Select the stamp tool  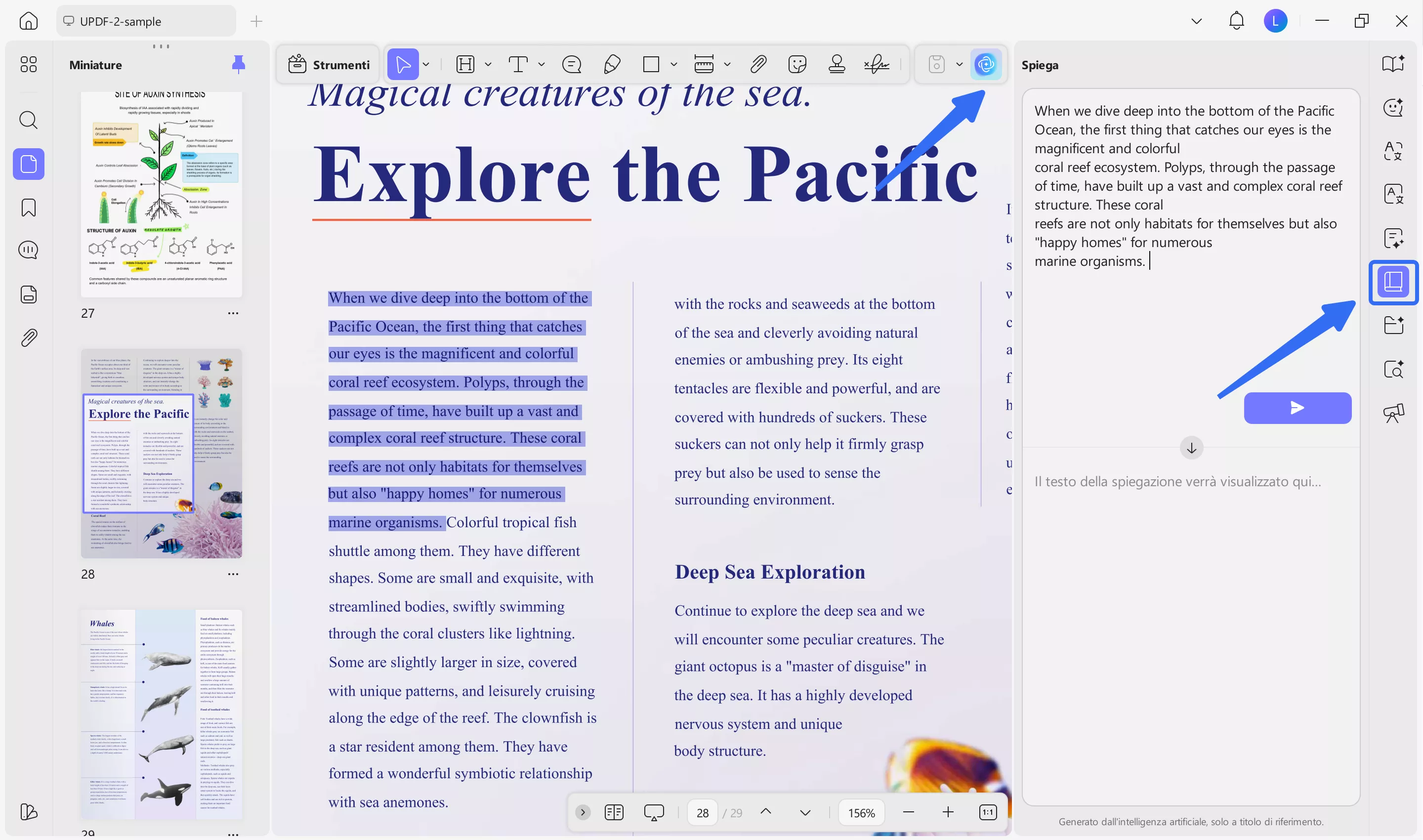pyautogui.click(x=837, y=65)
